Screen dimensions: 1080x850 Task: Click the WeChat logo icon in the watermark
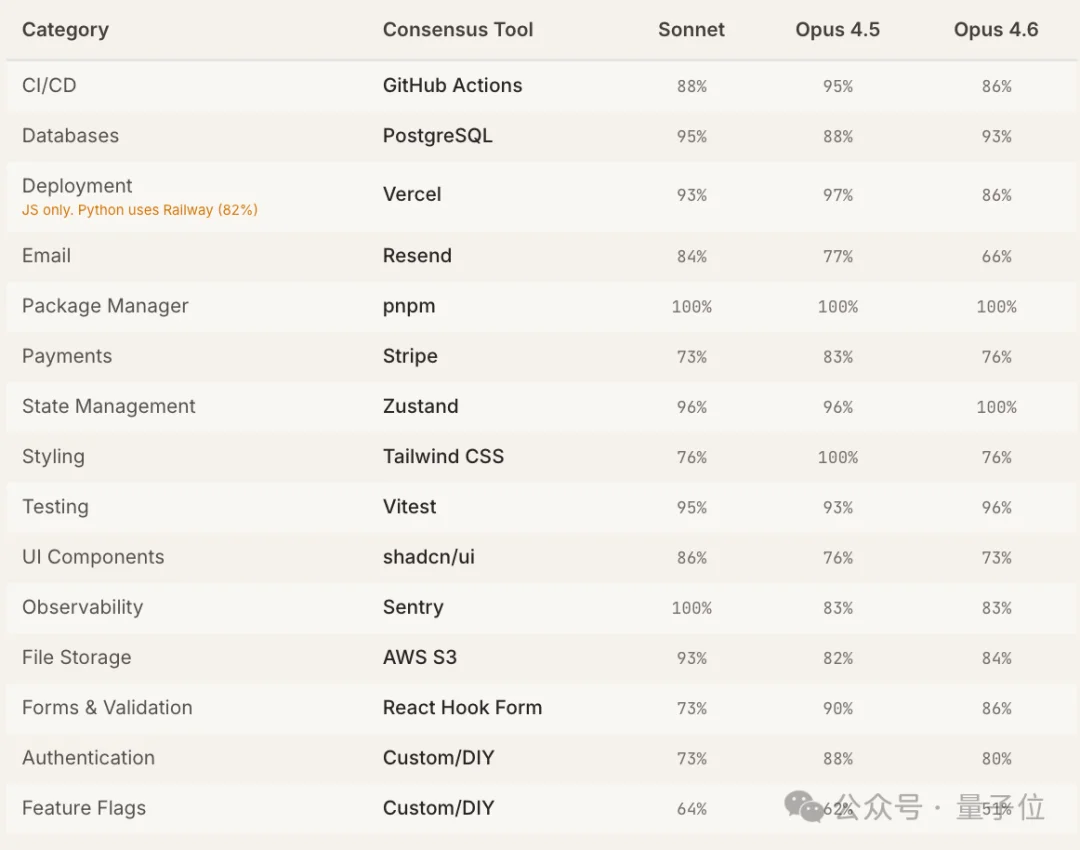[x=805, y=806]
